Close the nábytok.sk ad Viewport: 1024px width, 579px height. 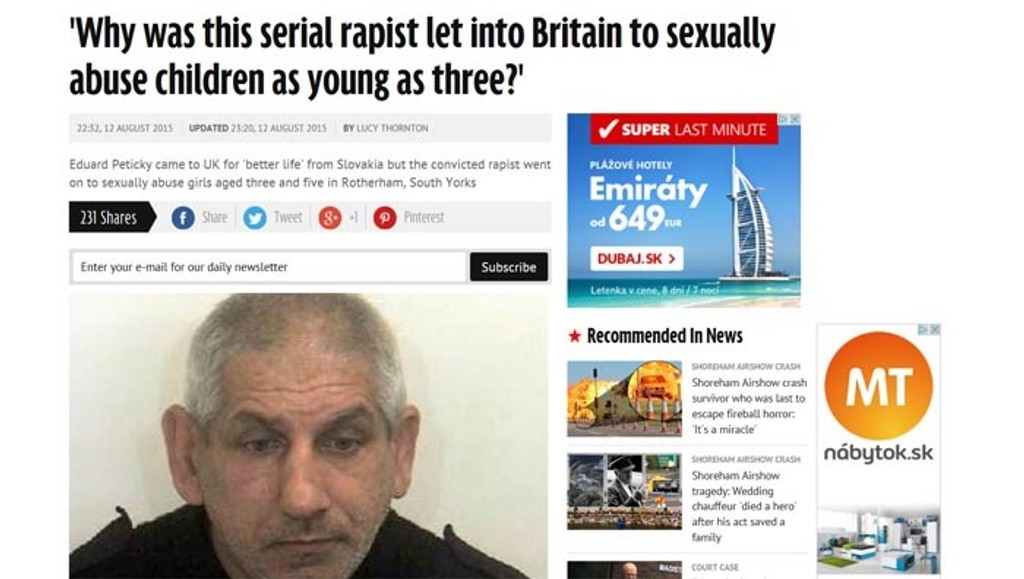935,330
